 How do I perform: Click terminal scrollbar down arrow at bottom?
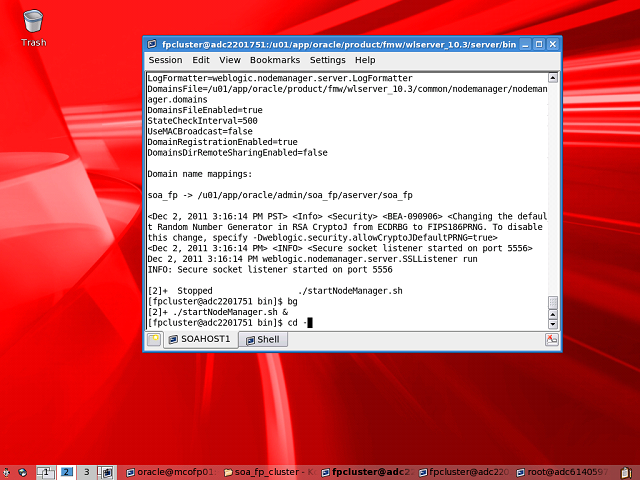pos(553,324)
